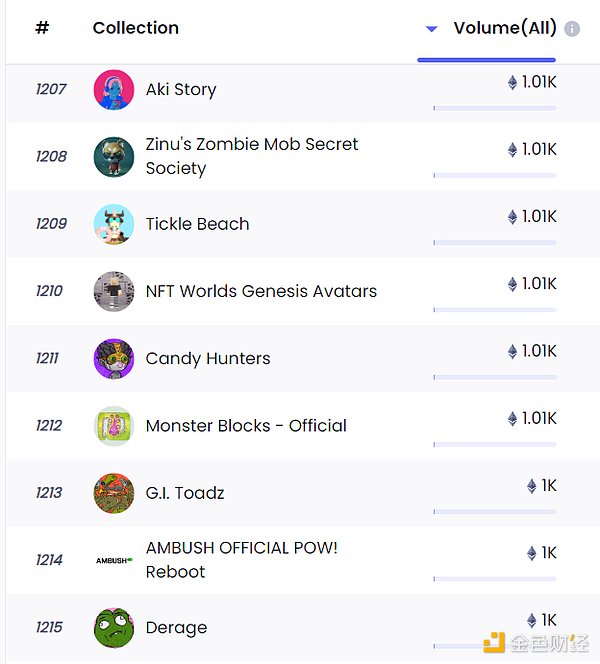Click Zinu's Zombie Mob avatar icon
600x664 pixels.
(113, 157)
